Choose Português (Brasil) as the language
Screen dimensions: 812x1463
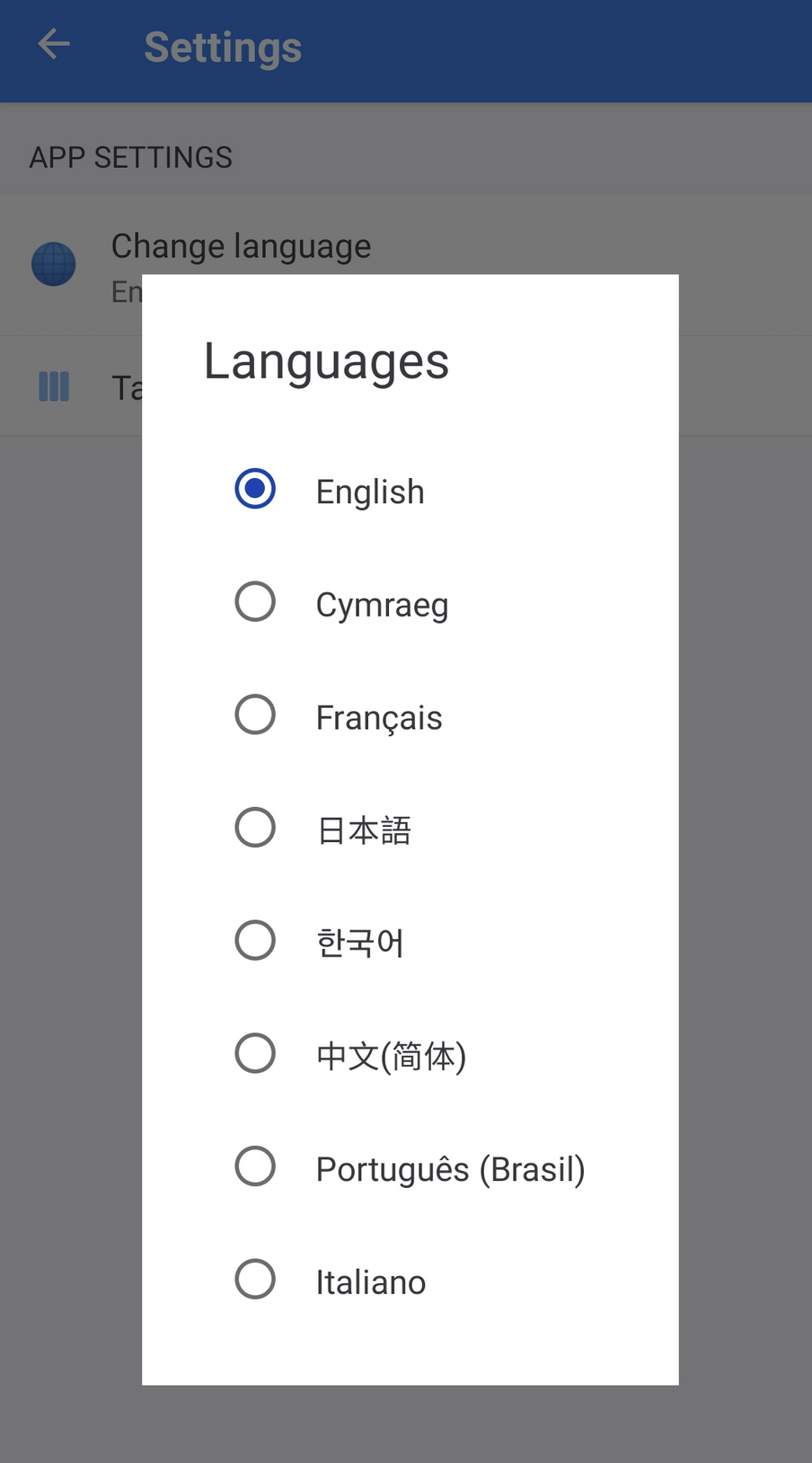point(450,1166)
